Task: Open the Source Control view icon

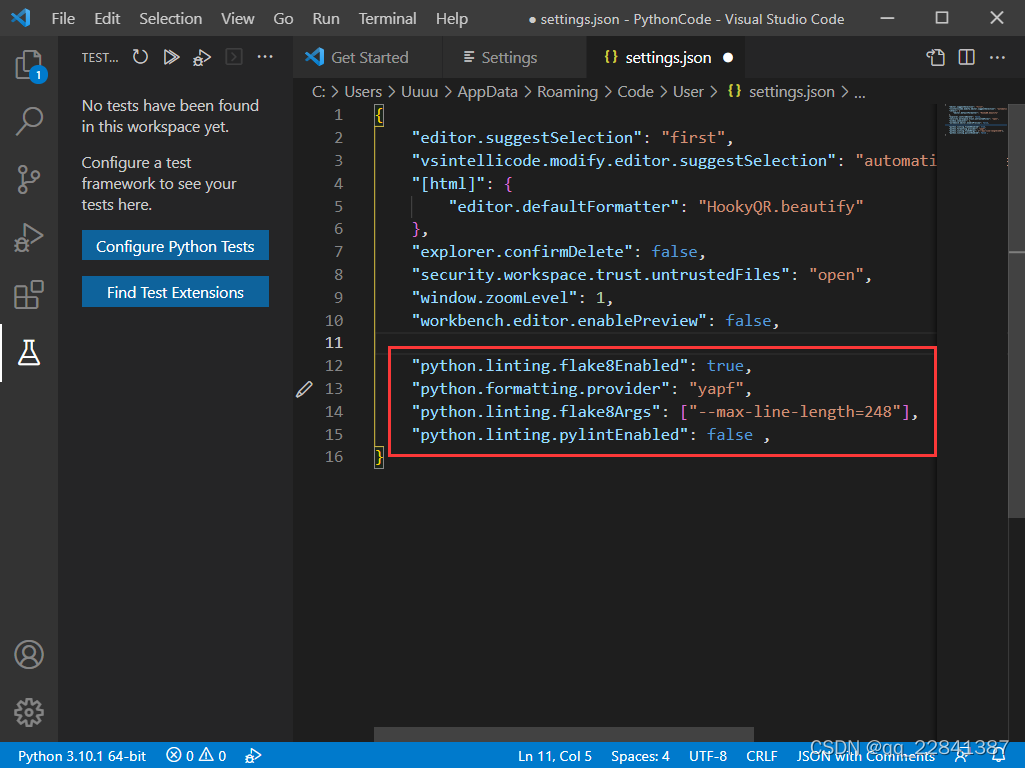Action: (x=29, y=179)
